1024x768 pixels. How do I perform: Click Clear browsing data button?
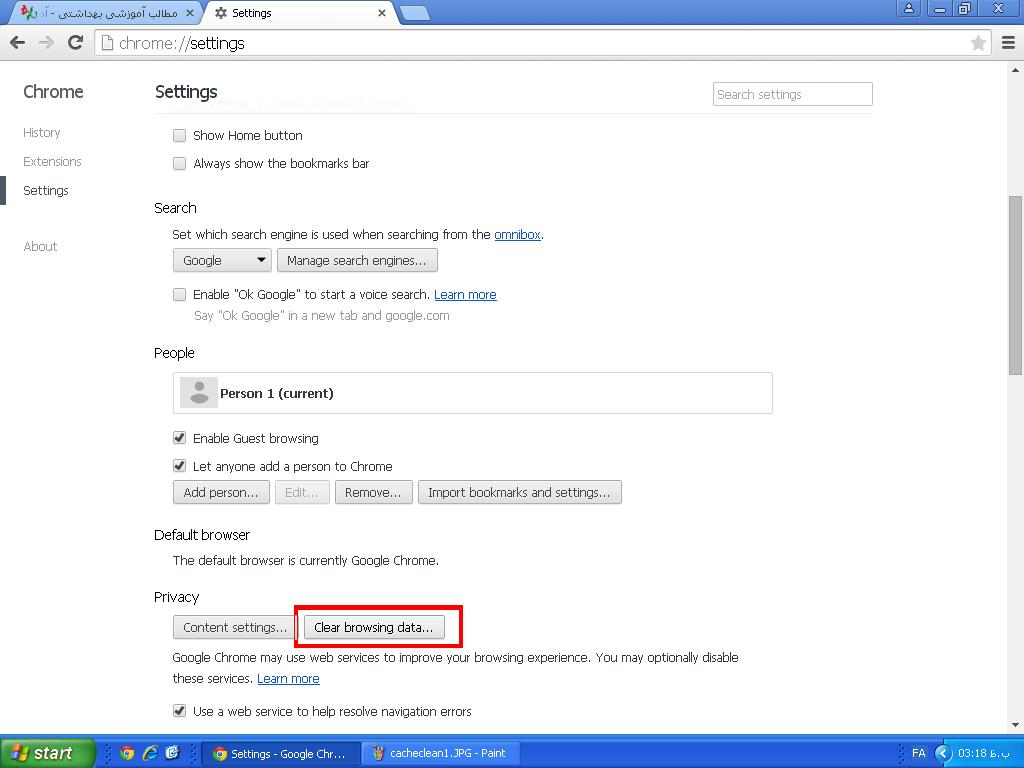pyautogui.click(x=374, y=628)
